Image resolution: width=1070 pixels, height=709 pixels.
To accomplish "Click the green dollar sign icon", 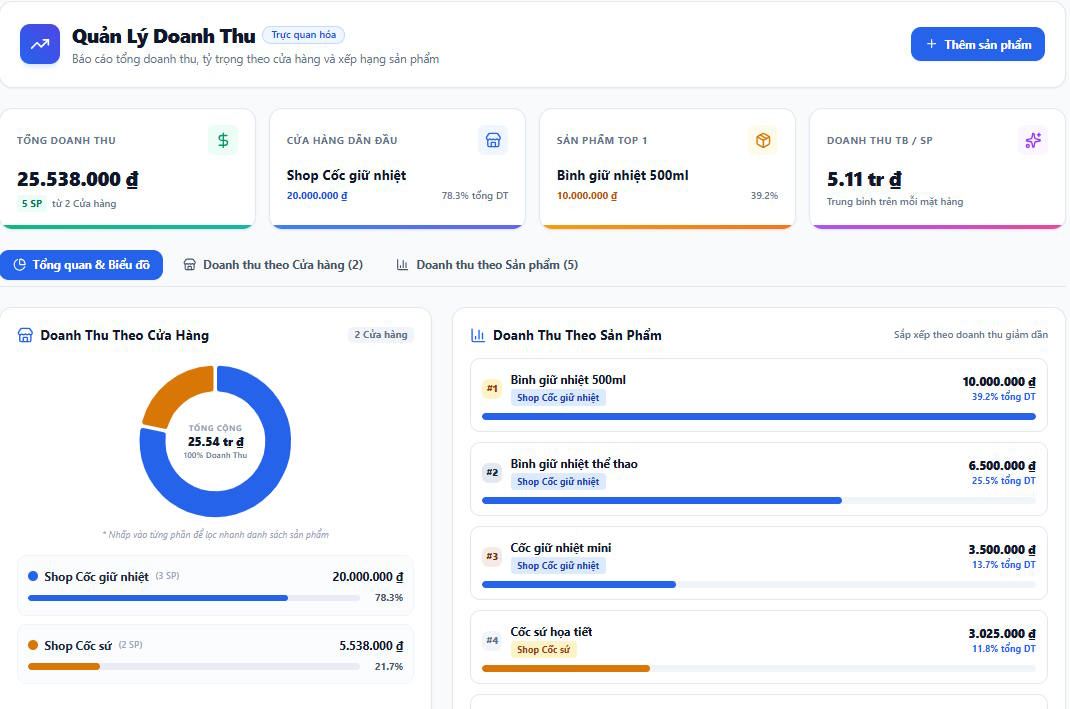I will (223, 141).
